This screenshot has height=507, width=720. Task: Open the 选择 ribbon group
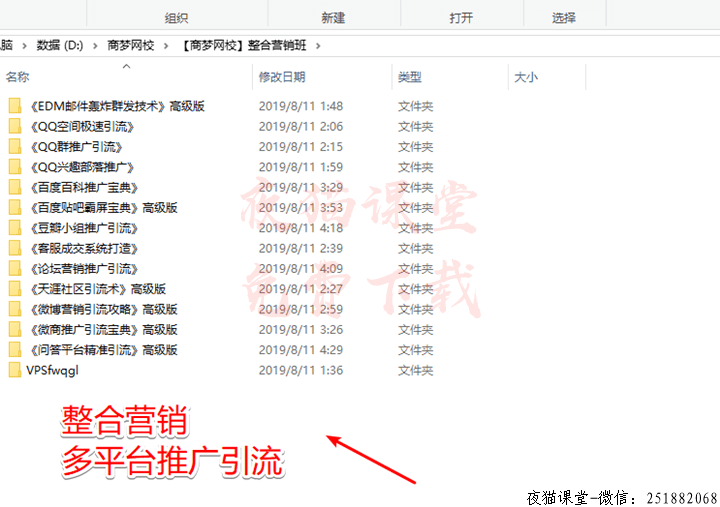point(564,18)
